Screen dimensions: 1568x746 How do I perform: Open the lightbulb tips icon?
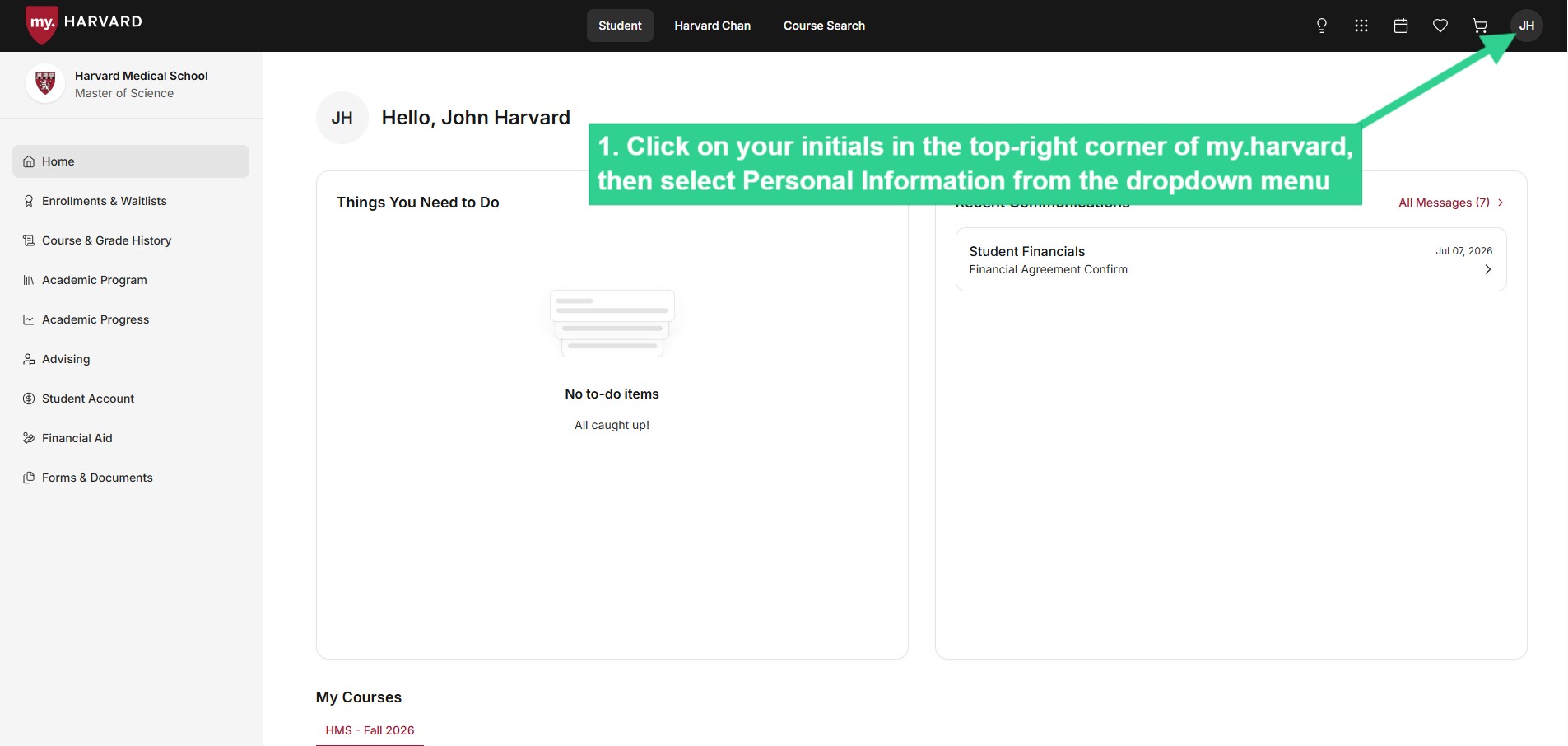pos(1322,26)
